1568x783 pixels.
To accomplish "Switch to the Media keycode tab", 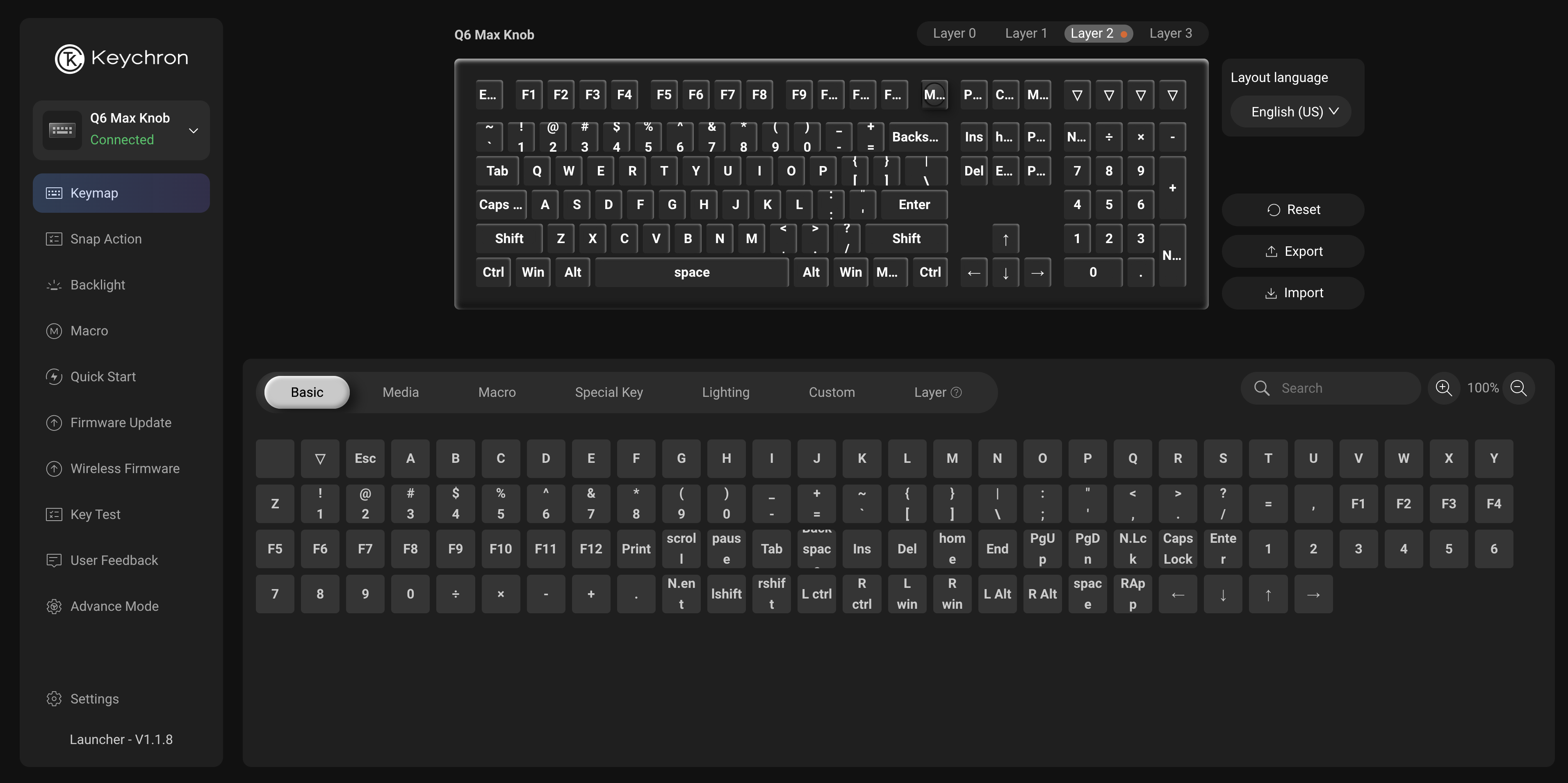I will [x=401, y=392].
